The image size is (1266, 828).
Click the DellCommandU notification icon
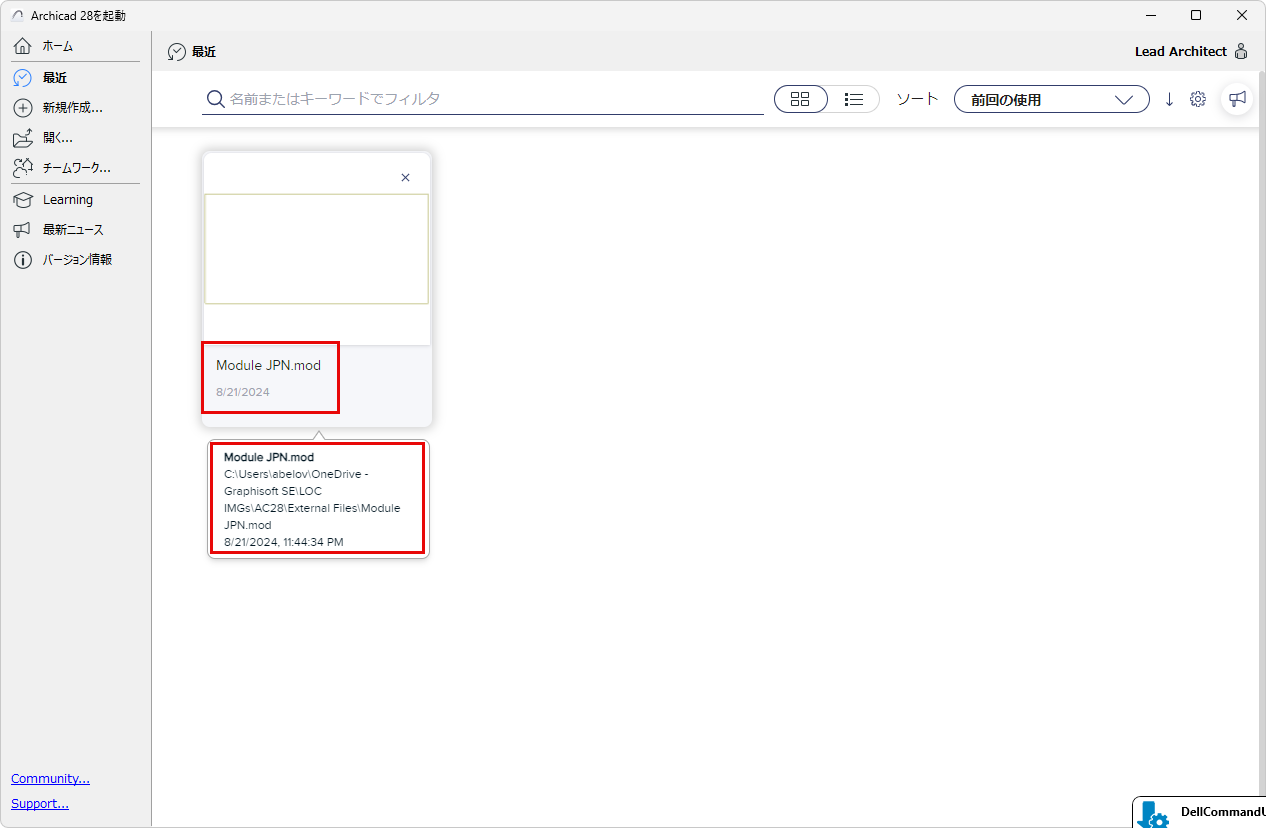coord(1153,814)
